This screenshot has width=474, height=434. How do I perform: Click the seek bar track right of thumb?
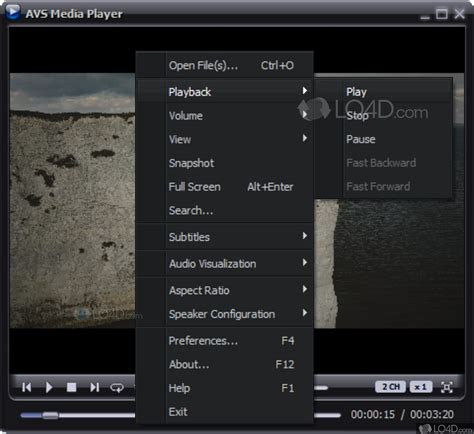click(97, 415)
